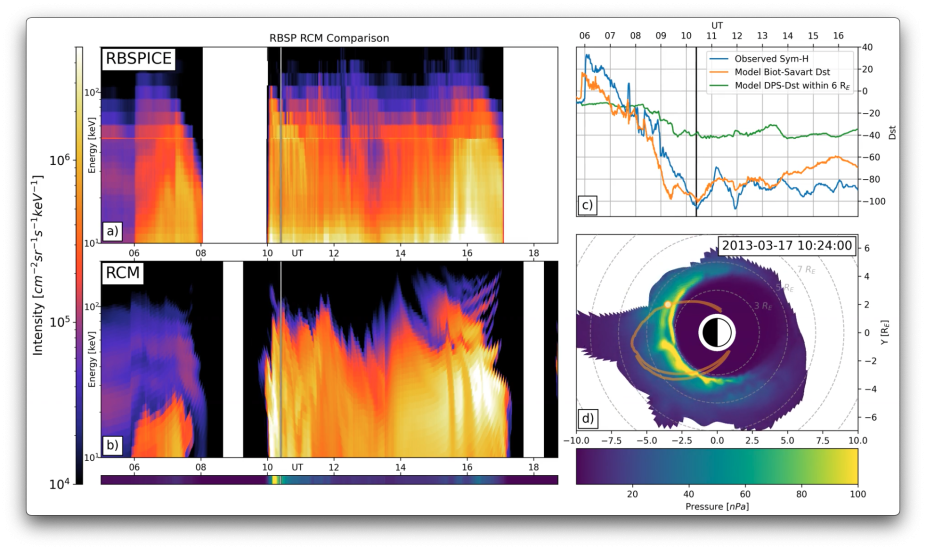Click the panel label b) in RCM plot
926x550 pixels.
click(x=112, y=446)
